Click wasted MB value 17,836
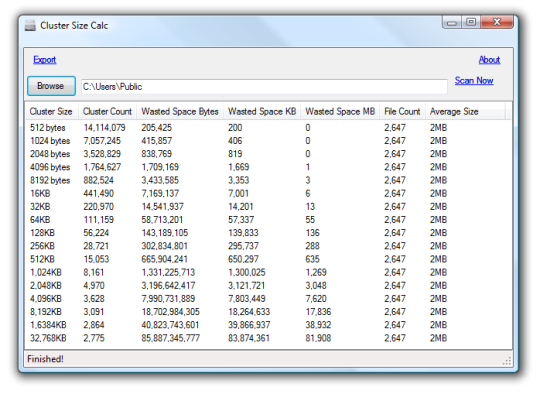 coord(318,312)
